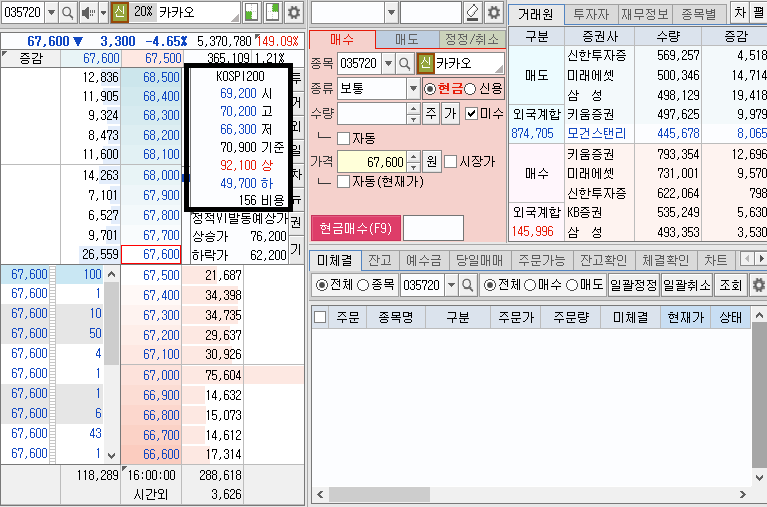Click the 신 badge in the order panel
The width and height of the screenshot is (767, 507).
426,64
